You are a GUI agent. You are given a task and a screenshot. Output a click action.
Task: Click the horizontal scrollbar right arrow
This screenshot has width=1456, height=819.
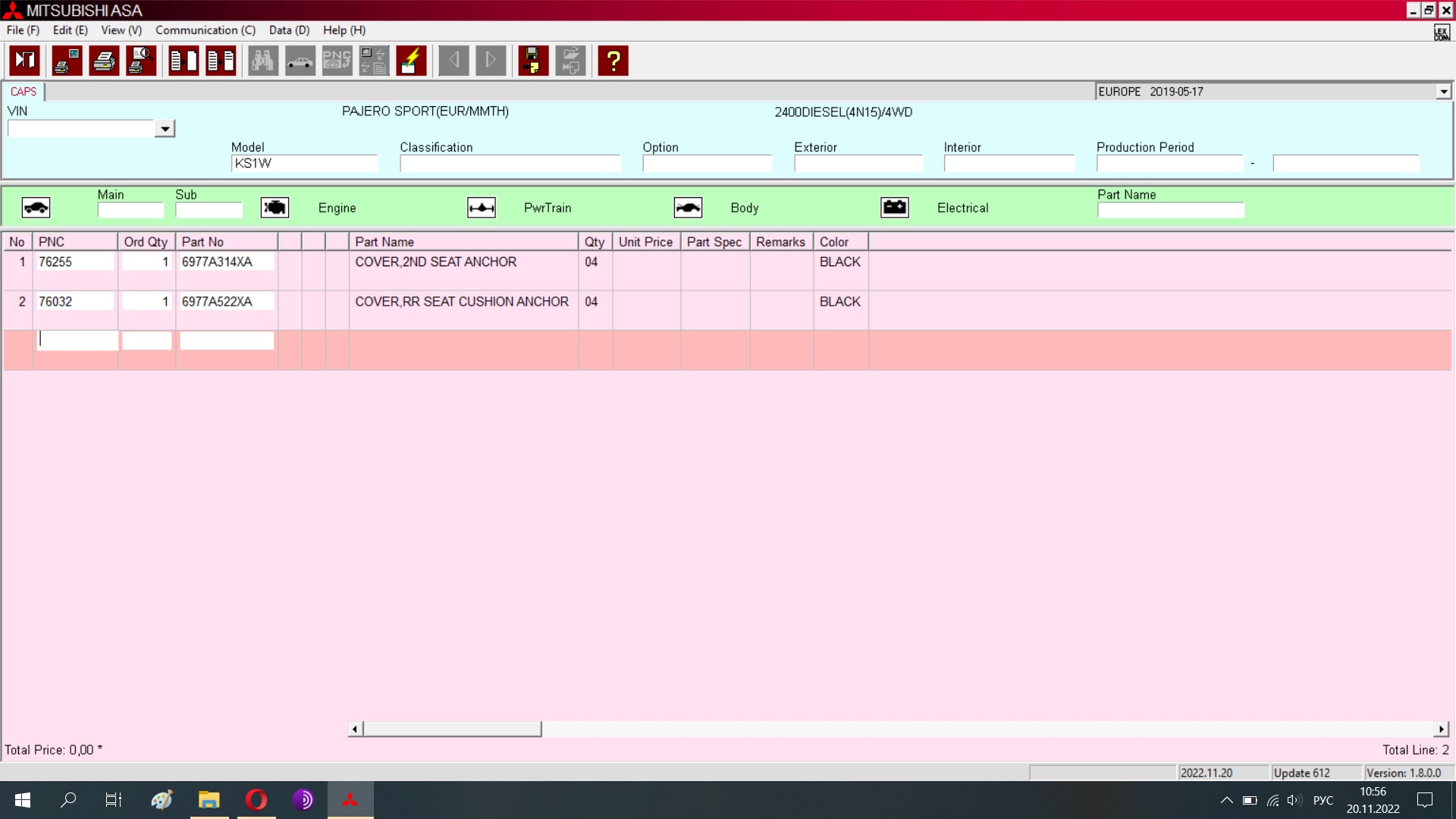coord(1441,729)
